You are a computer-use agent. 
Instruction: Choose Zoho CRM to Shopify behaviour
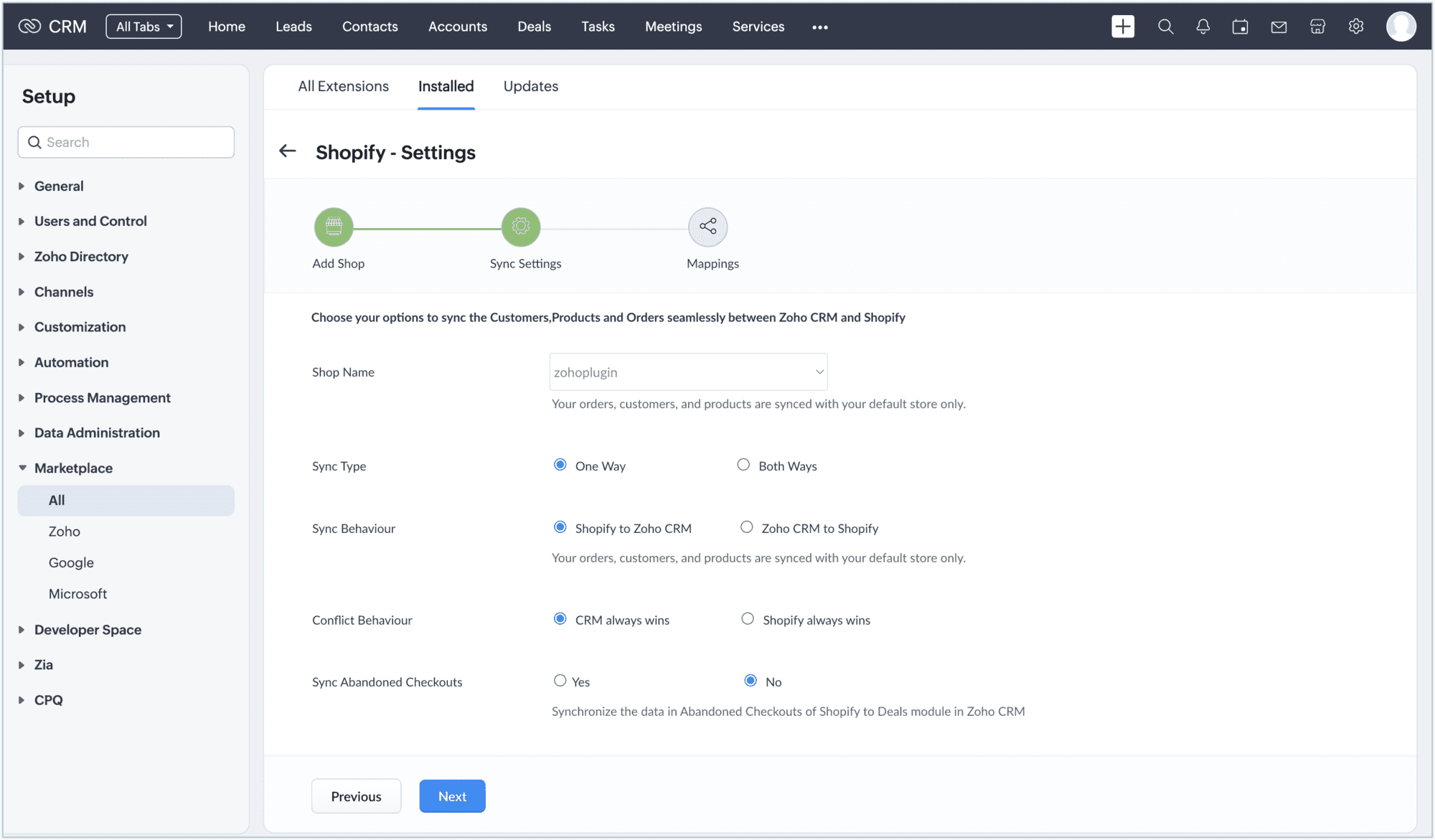tap(746, 527)
